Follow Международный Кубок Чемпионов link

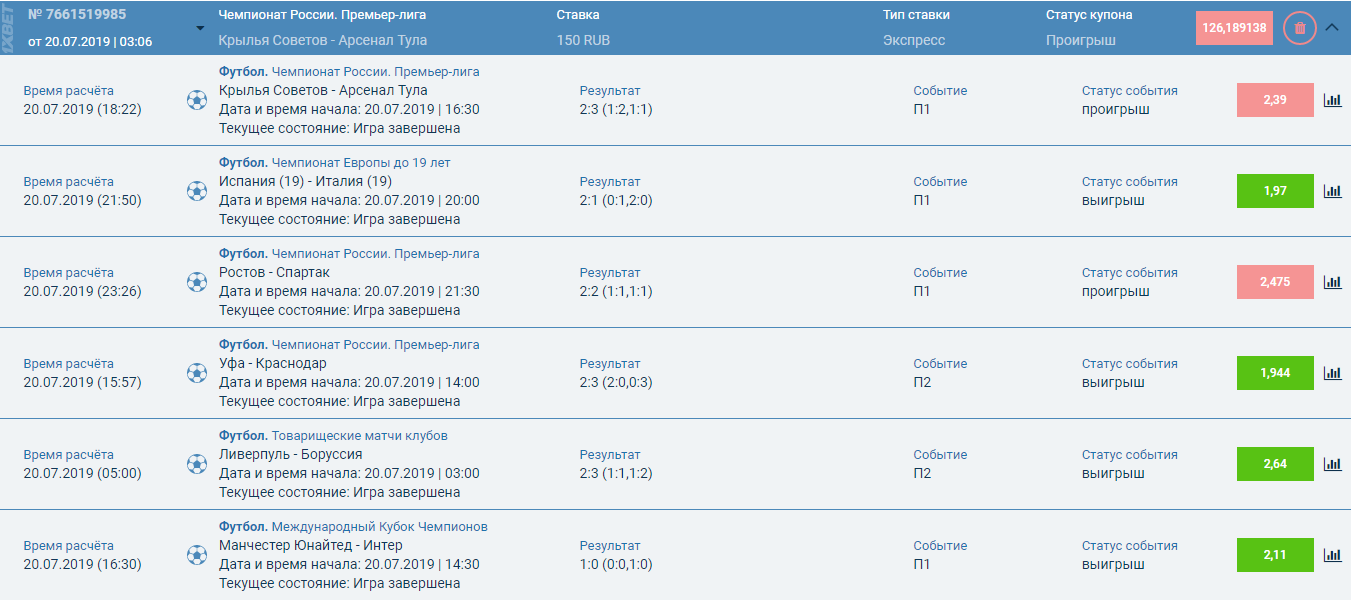pos(379,527)
